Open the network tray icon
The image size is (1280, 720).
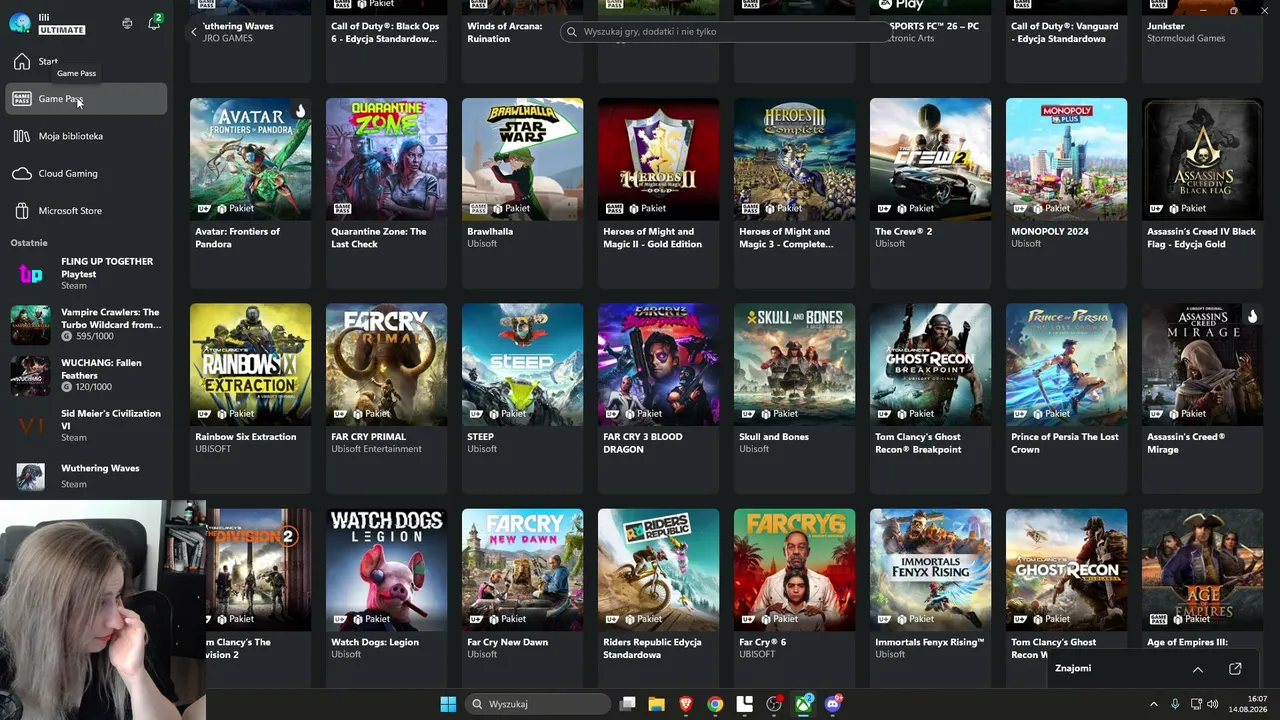pos(1195,704)
